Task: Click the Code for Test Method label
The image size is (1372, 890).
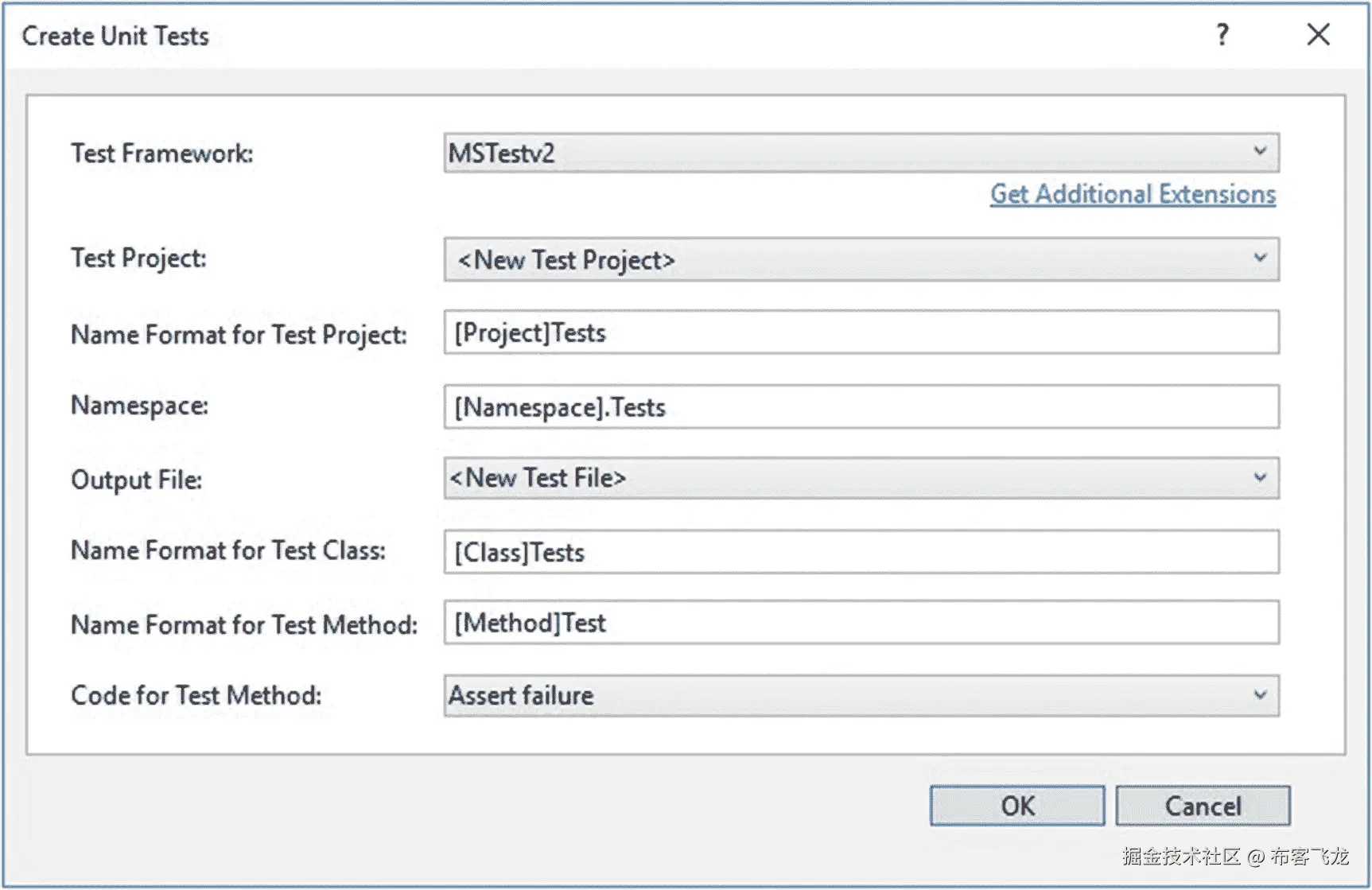Action: click(196, 695)
